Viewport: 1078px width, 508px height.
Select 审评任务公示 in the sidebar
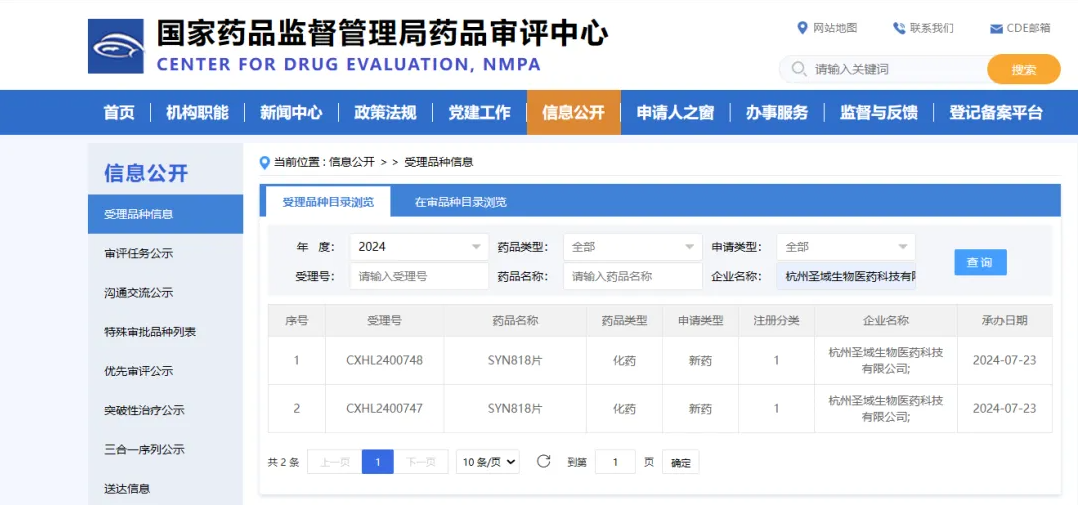click(139, 254)
